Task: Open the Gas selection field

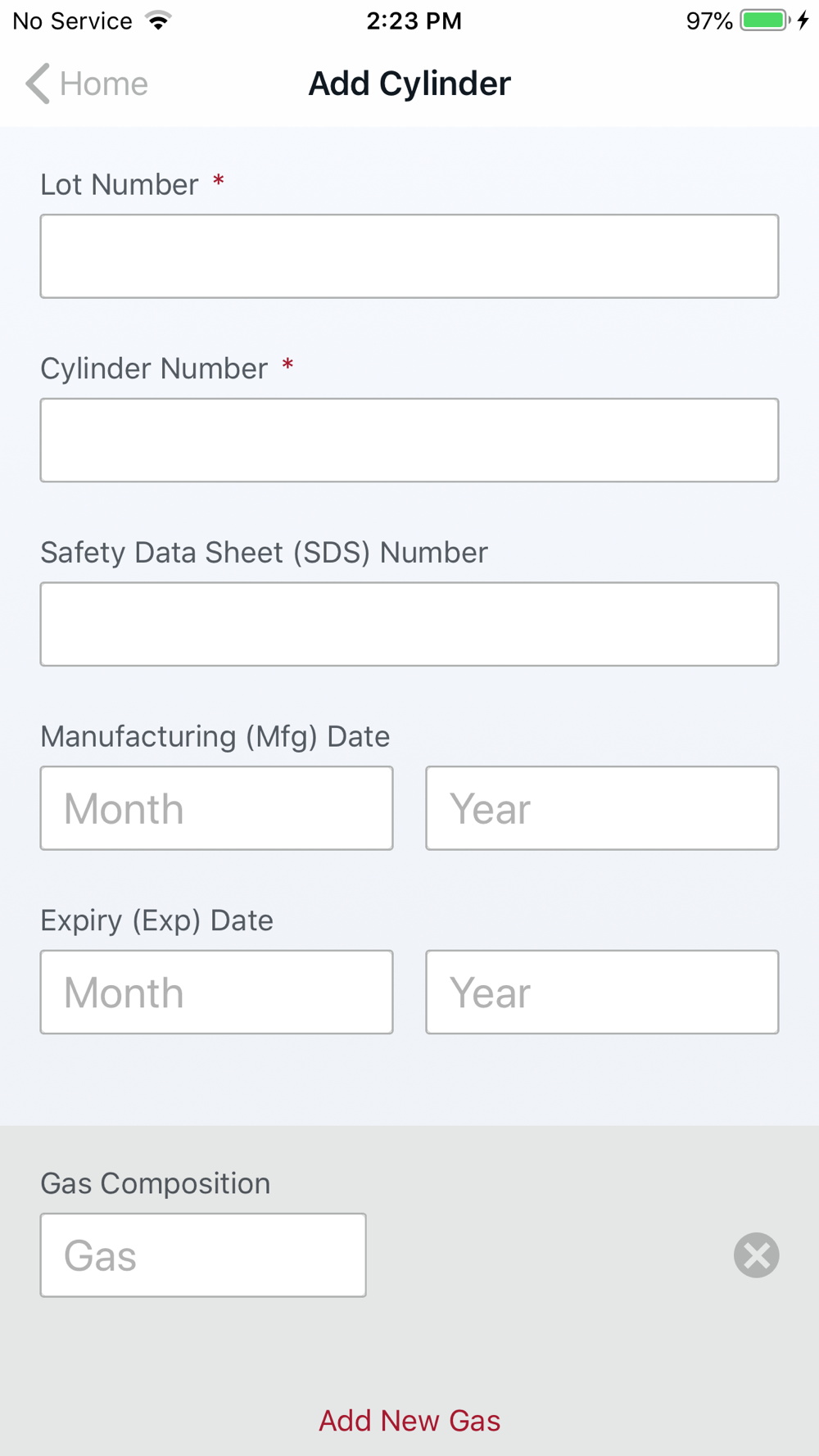Action: pyautogui.click(x=203, y=1255)
